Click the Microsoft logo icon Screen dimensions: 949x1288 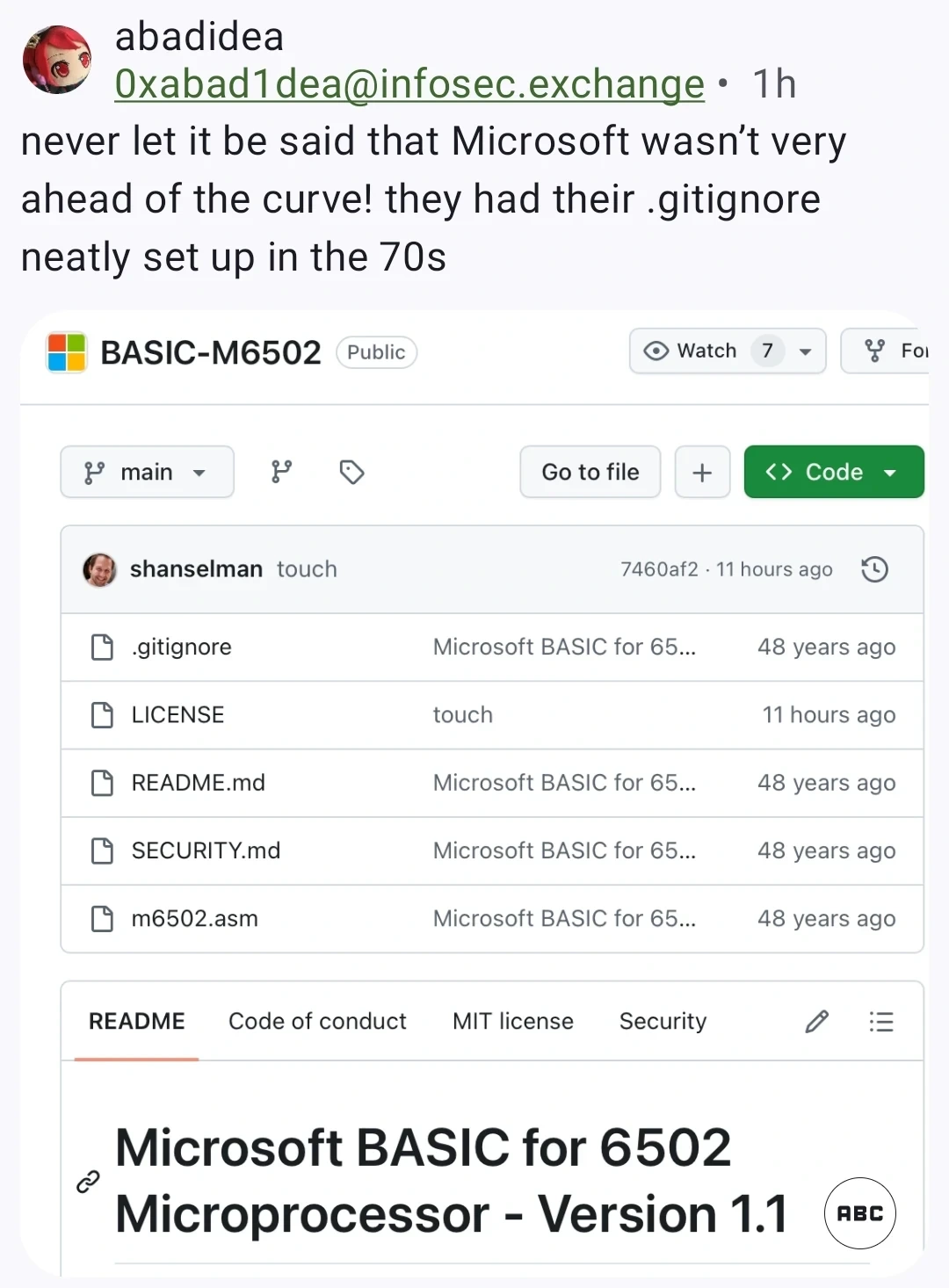click(67, 352)
